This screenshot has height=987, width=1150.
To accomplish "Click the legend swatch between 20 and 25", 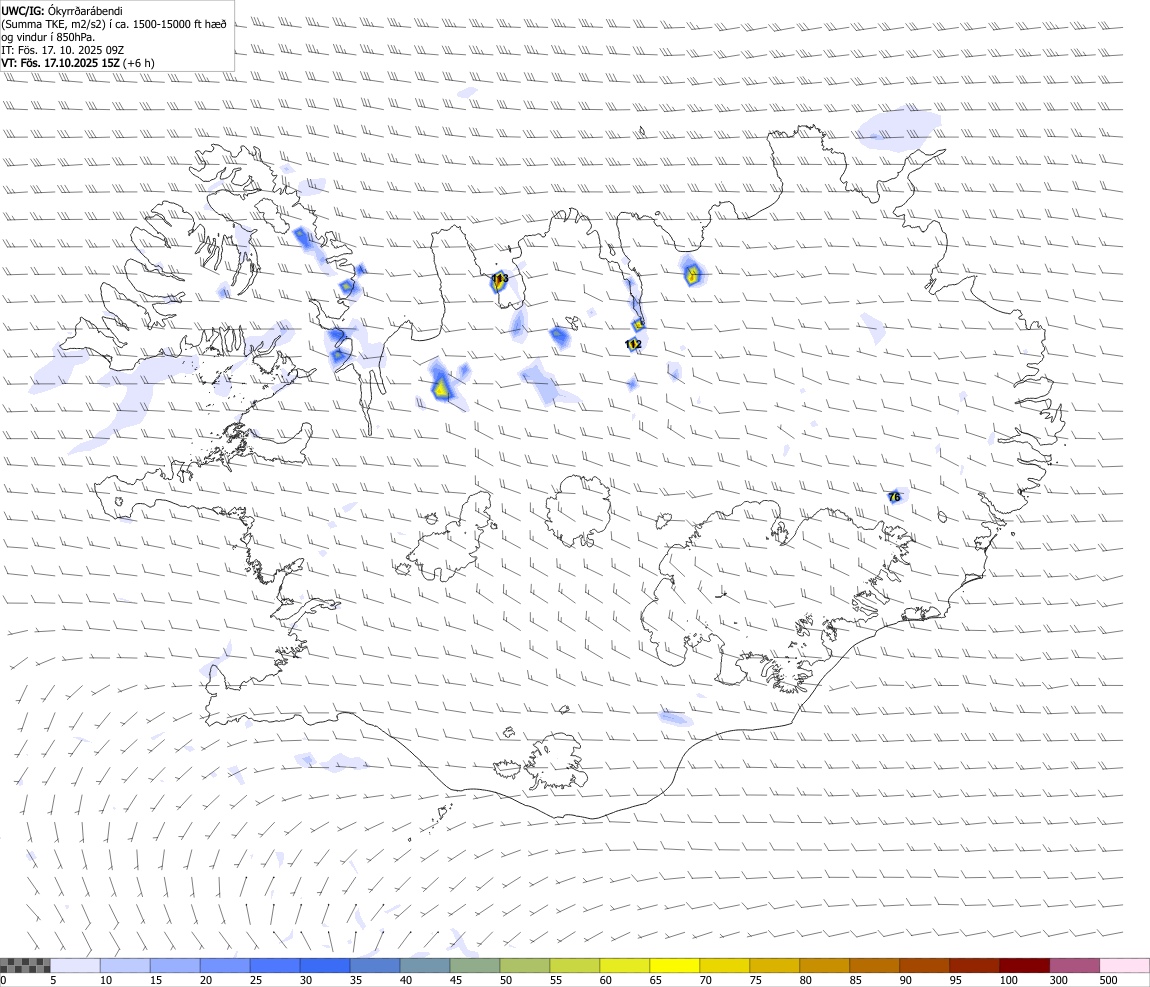I will tap(224, 965).
